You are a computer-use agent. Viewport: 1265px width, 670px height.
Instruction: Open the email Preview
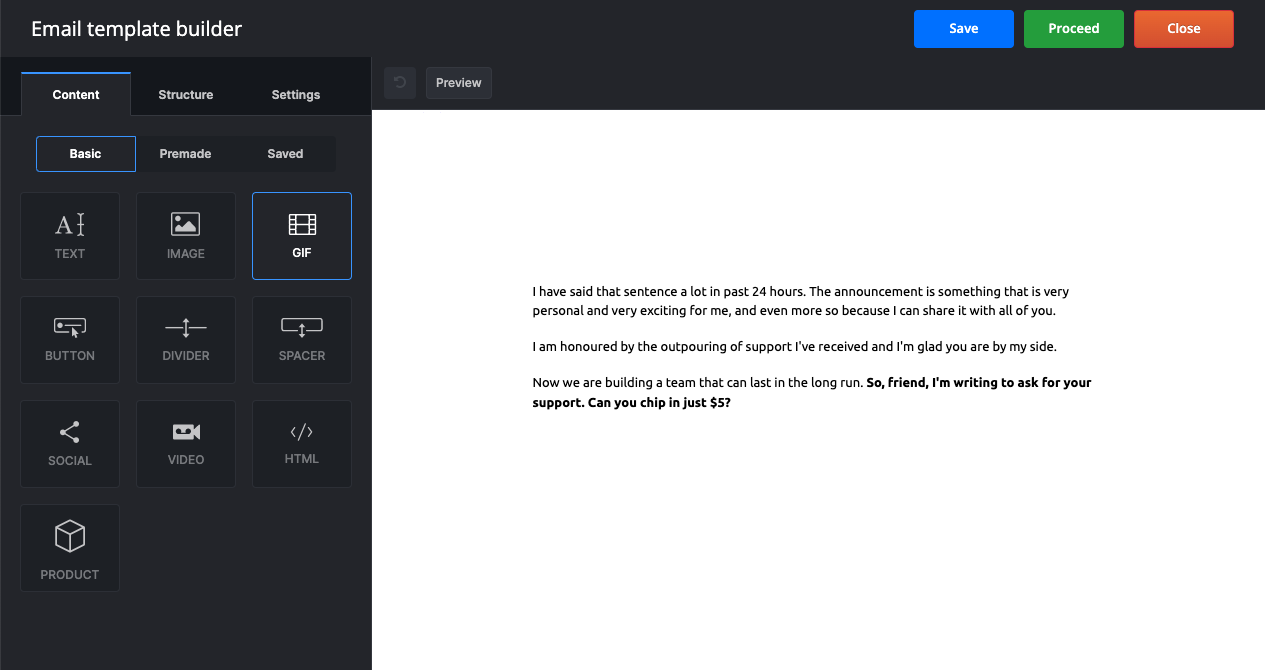[459, 83]
